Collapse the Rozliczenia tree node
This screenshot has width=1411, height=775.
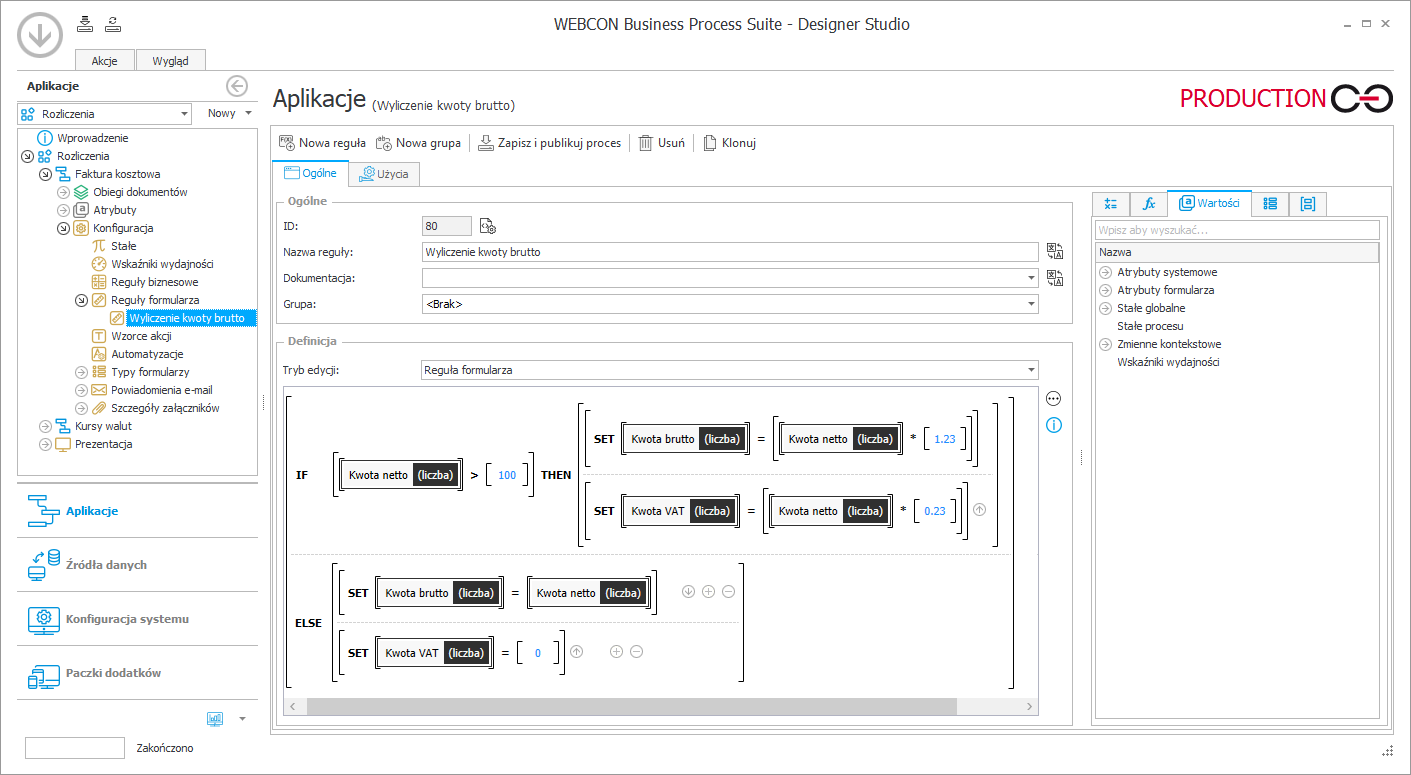click(x=26, y=156)
